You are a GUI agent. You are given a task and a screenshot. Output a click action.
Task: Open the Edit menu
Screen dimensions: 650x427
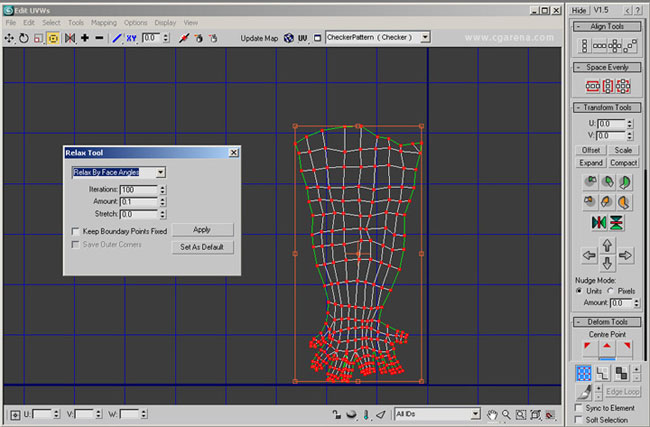click(29, 22)
